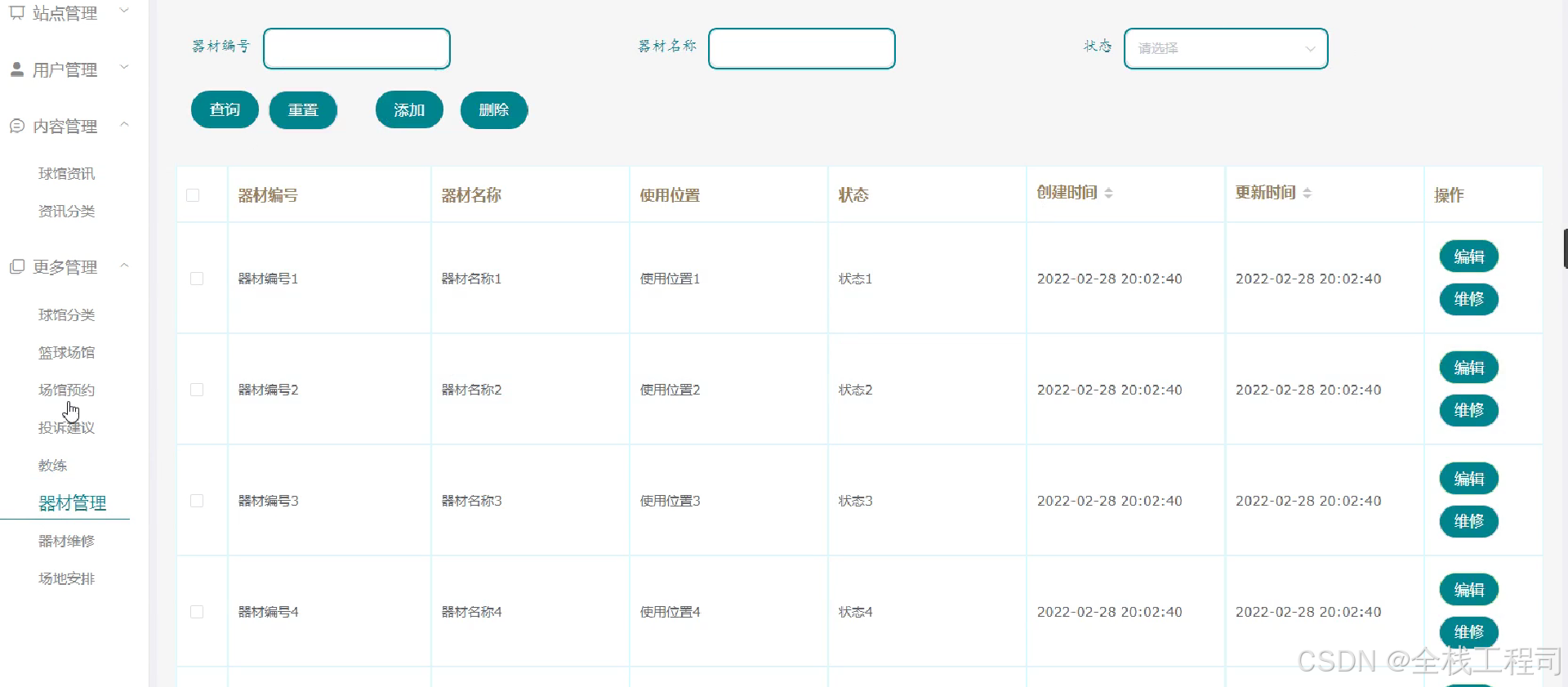Expand the 用户管理 menu chevron

124,67
